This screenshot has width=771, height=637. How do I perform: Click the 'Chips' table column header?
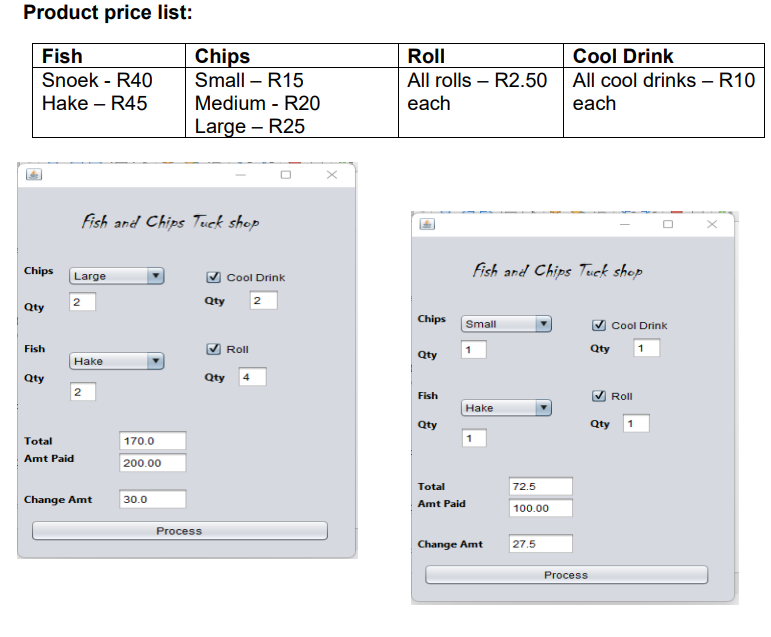click(222, 56)
